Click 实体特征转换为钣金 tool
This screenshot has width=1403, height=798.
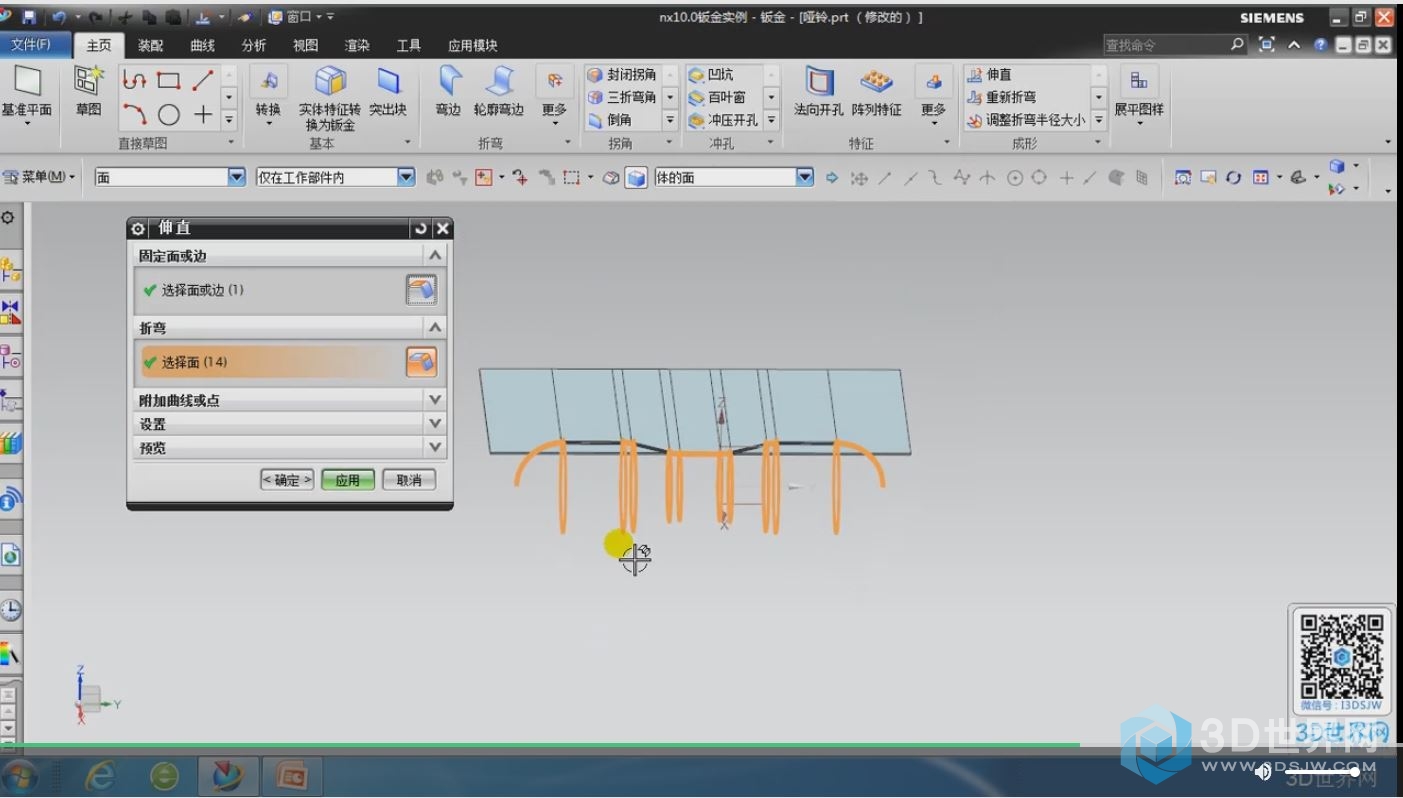[x=330, y=98]
